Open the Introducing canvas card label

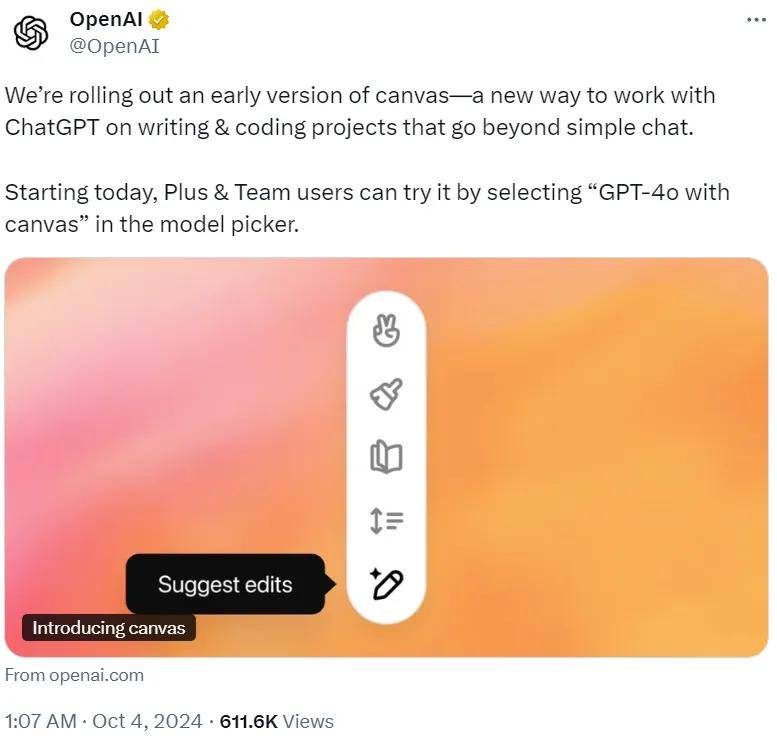point(109,628)
